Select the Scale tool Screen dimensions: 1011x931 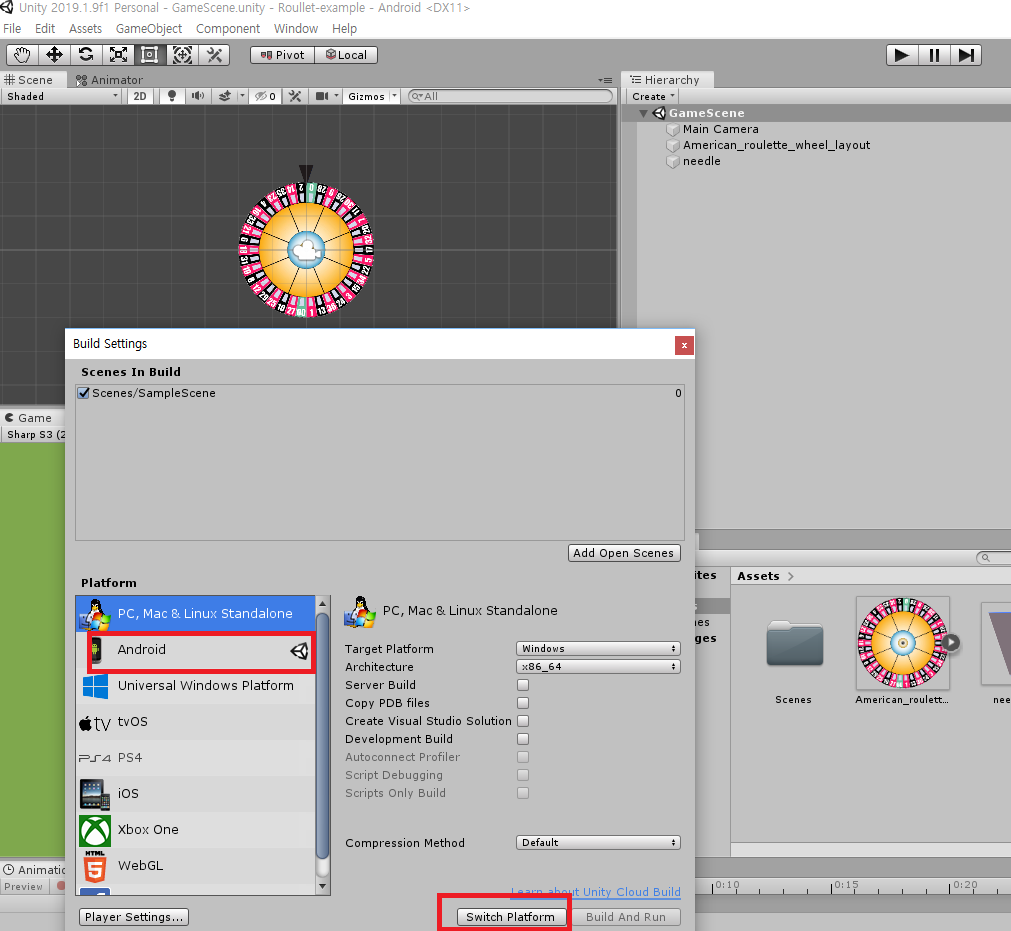[x=118, y=55]
